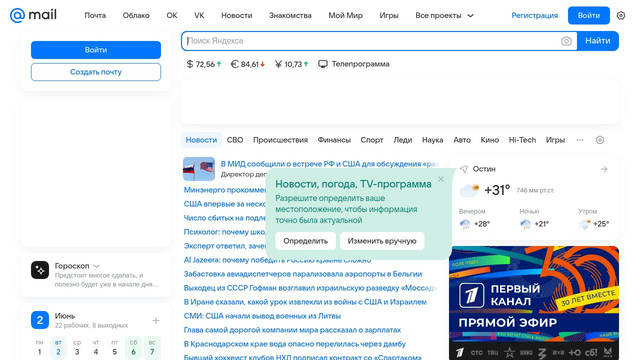Expand Все проекты dropdown
The image size is (640, 360).
pos(444,16)
